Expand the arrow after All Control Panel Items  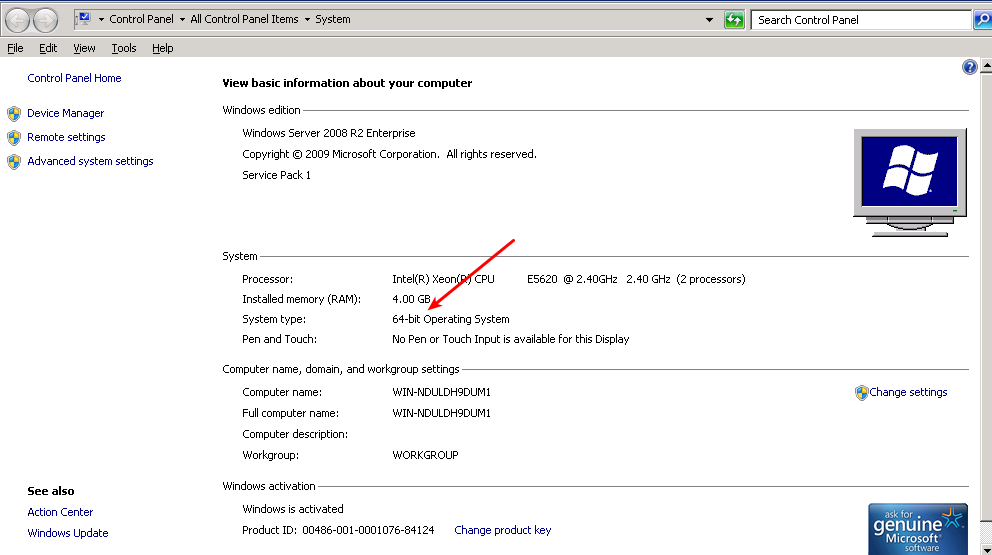[307, 20]
